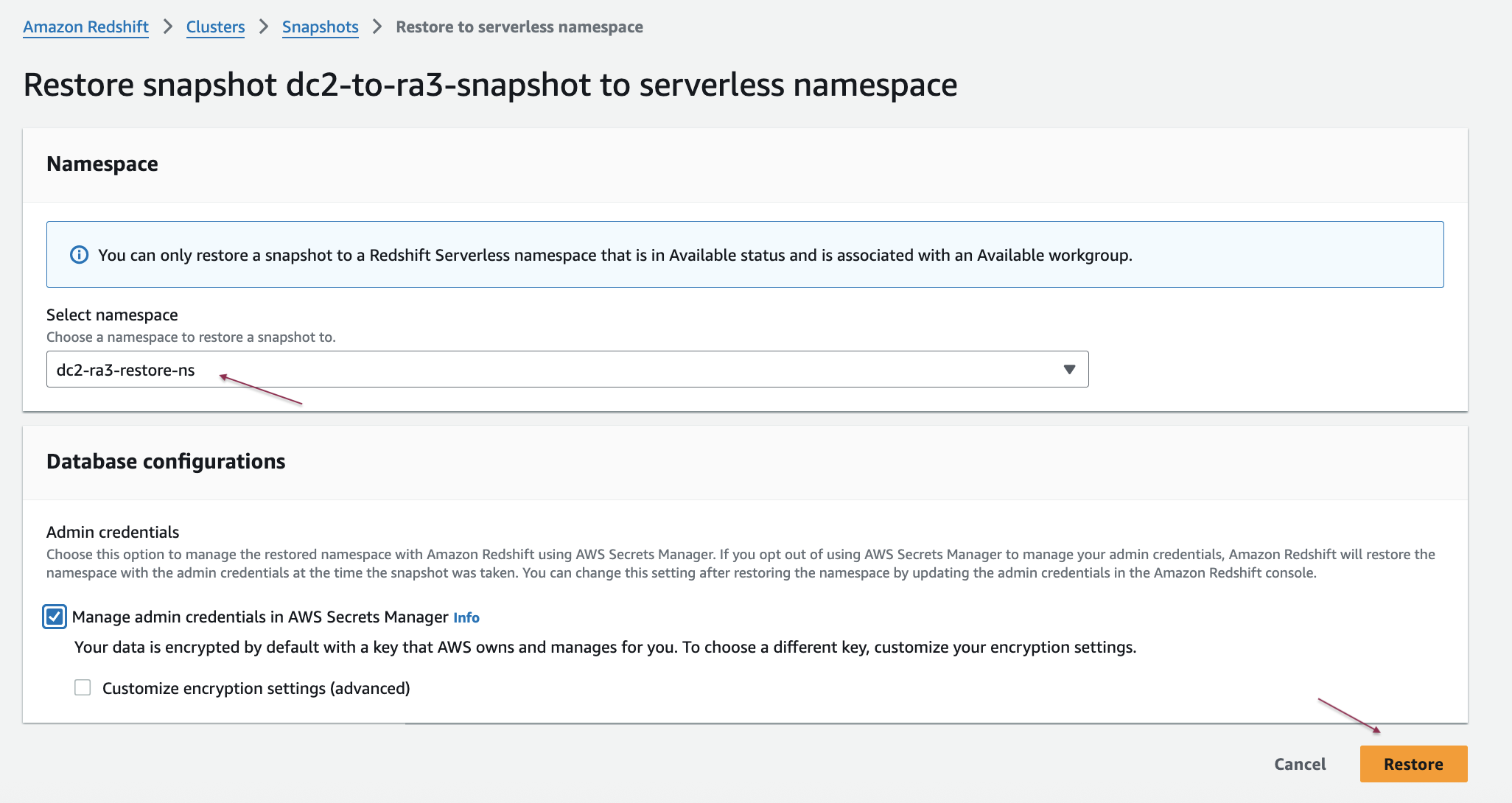Click the chevron after Amazon Redshift breadcrumb

click(168, 27)
